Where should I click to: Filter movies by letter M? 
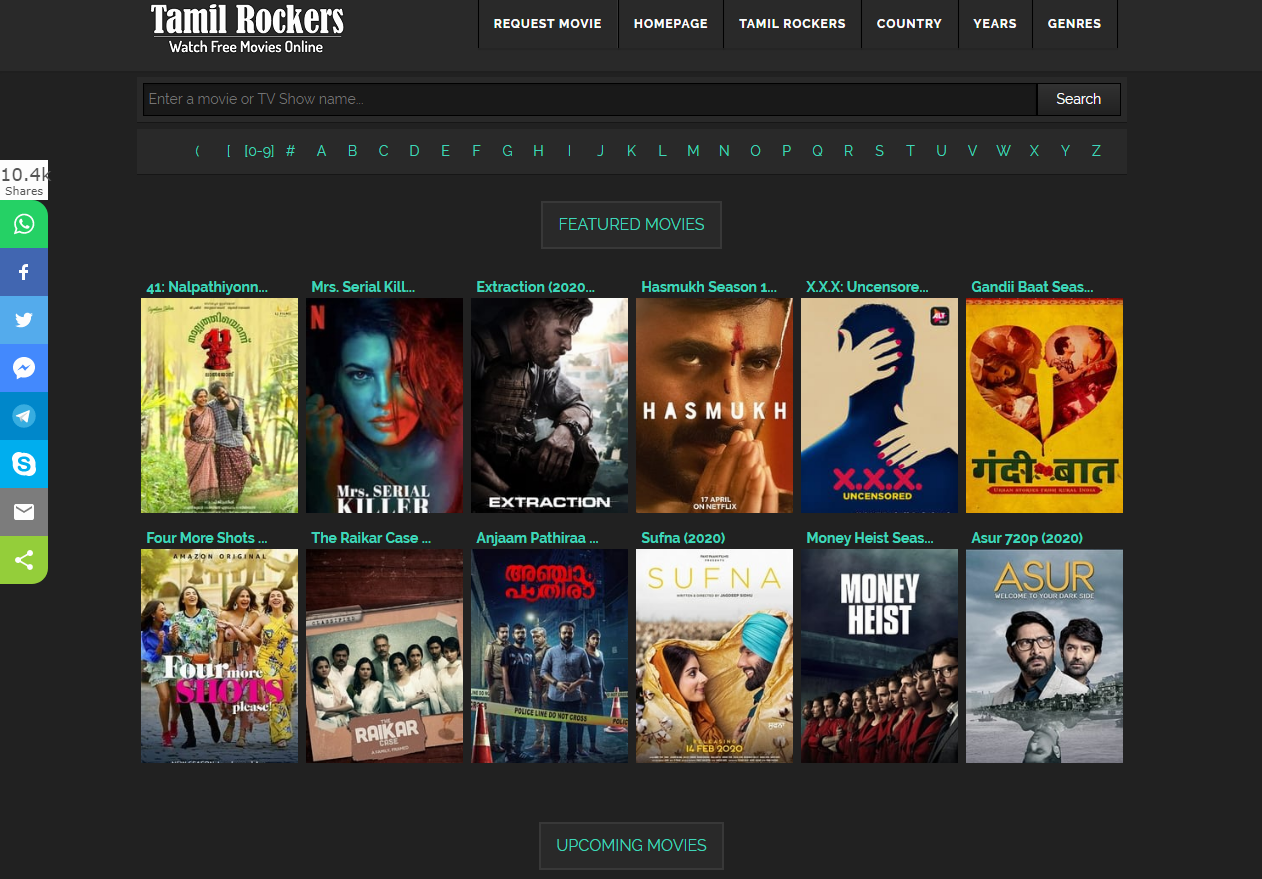click(693, 151)
